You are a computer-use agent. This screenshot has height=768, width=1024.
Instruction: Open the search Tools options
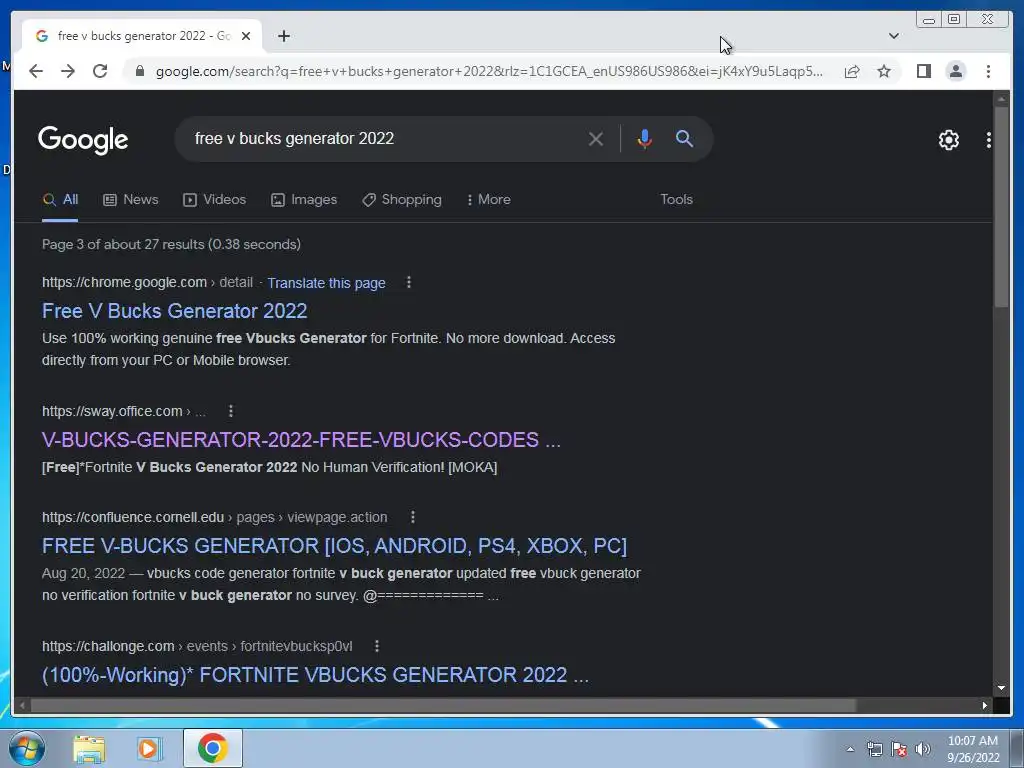[676, 200]
